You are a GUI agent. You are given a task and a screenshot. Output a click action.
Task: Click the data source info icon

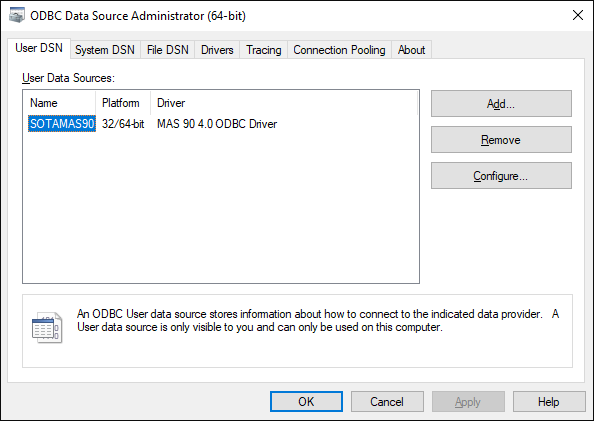tap(47, 327)
